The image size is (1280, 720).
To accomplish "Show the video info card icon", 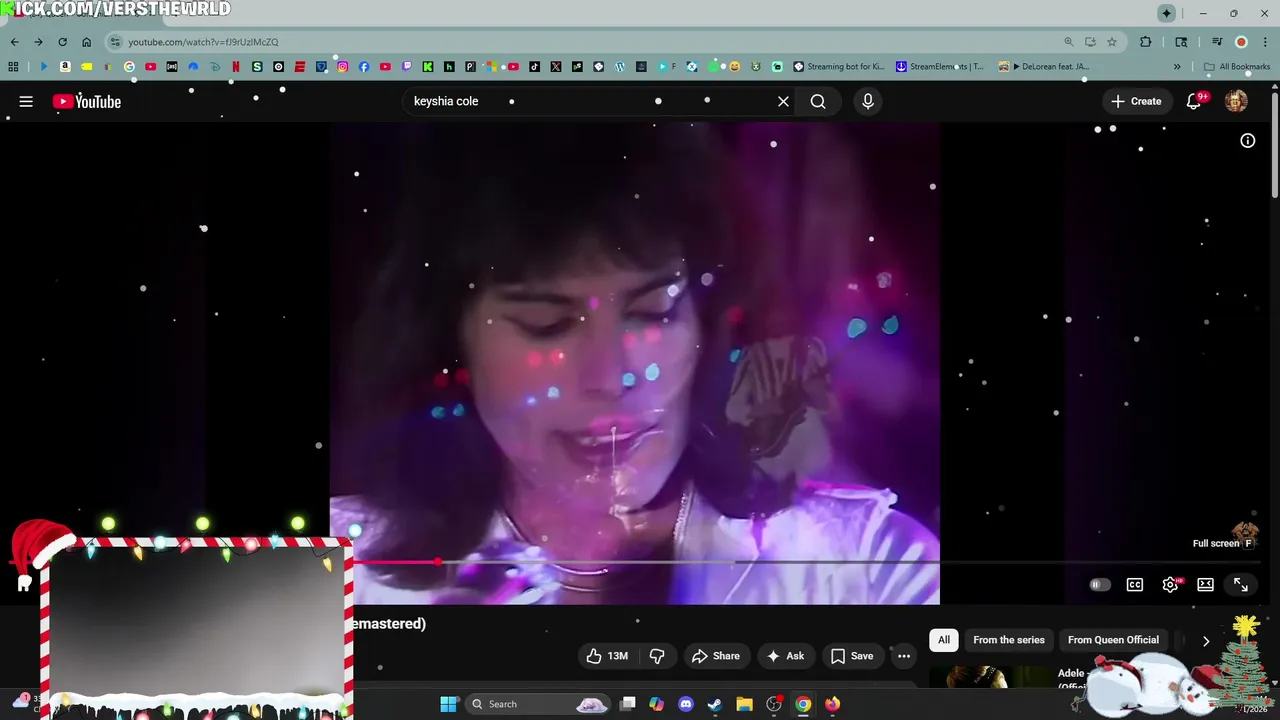I will (1247, 141).
